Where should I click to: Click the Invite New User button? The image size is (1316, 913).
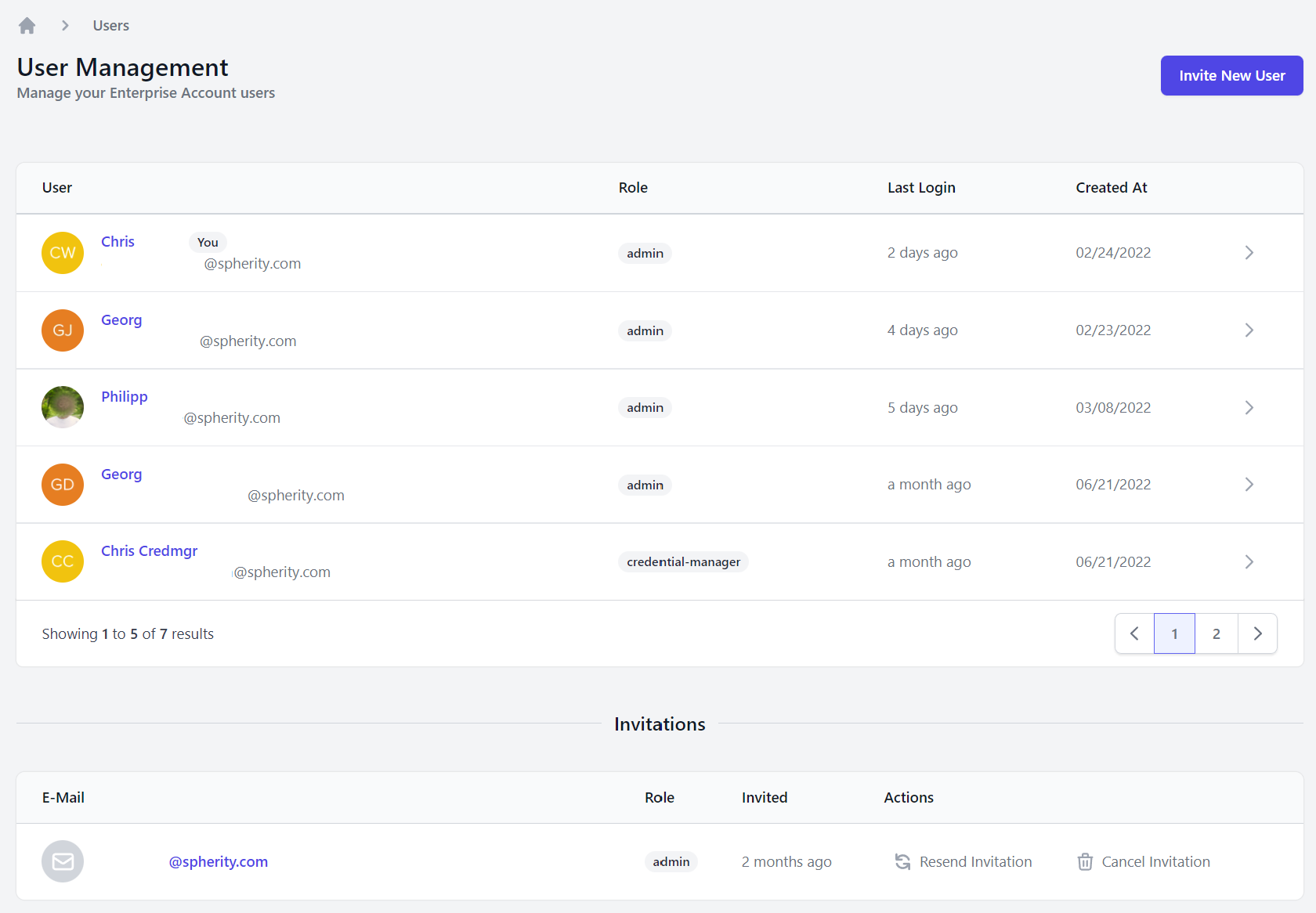pos(1231,75)
